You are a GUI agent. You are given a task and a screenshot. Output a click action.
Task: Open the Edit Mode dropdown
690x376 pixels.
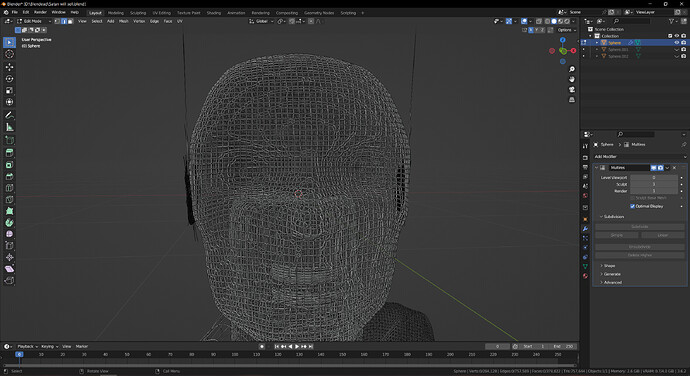(x=34, y=21)
